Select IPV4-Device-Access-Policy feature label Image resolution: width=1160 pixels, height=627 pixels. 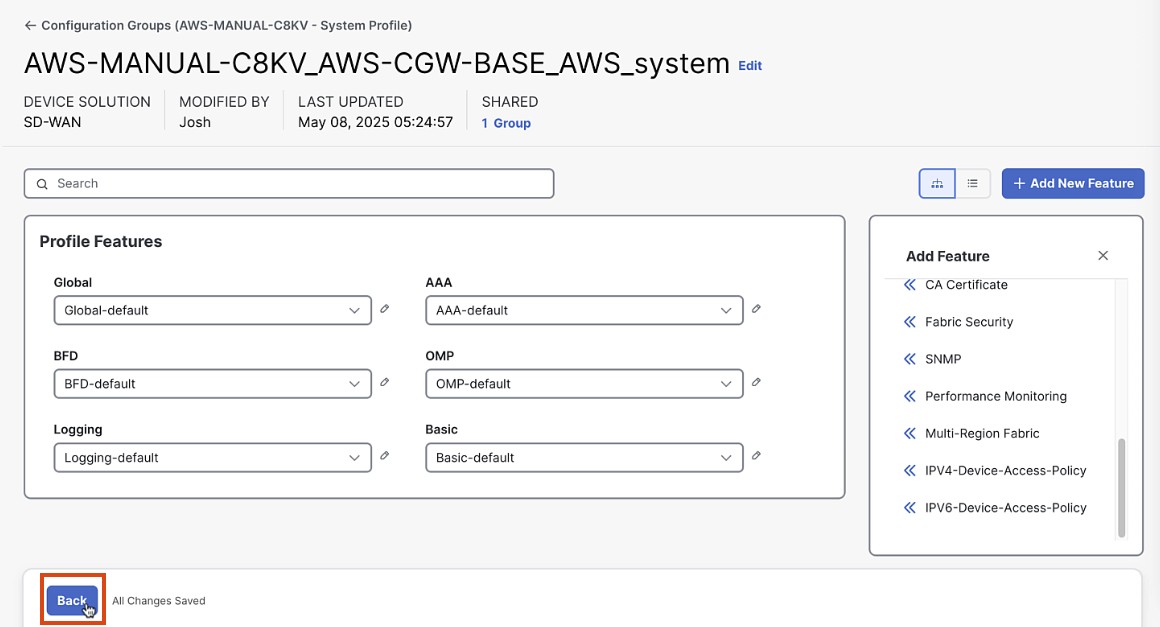(x=1005, y=470)
